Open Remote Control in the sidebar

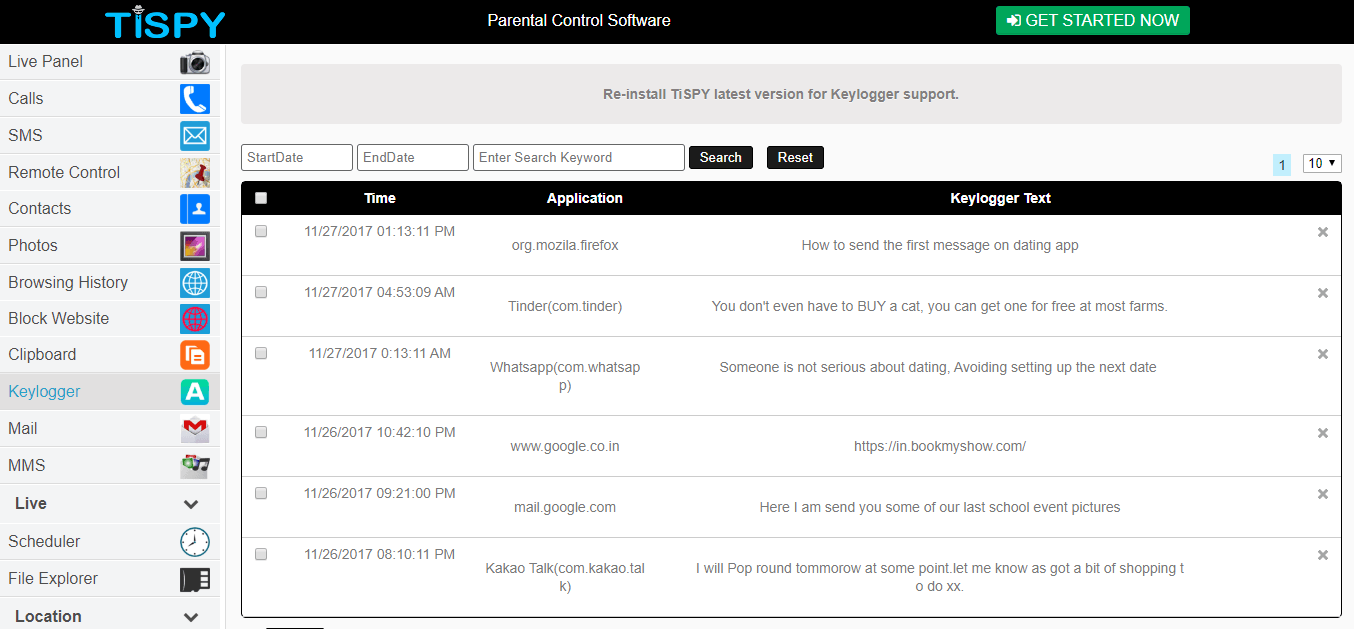pyautogui.click(x=110, y=173)
